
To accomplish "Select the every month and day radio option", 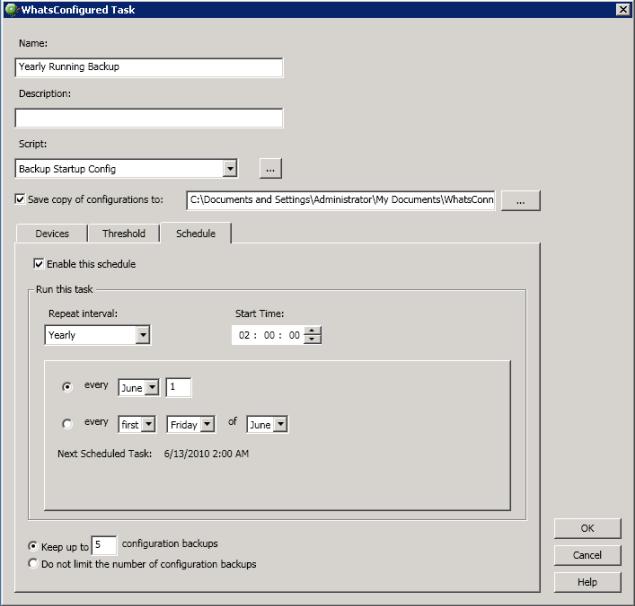I will click(67, 387).
